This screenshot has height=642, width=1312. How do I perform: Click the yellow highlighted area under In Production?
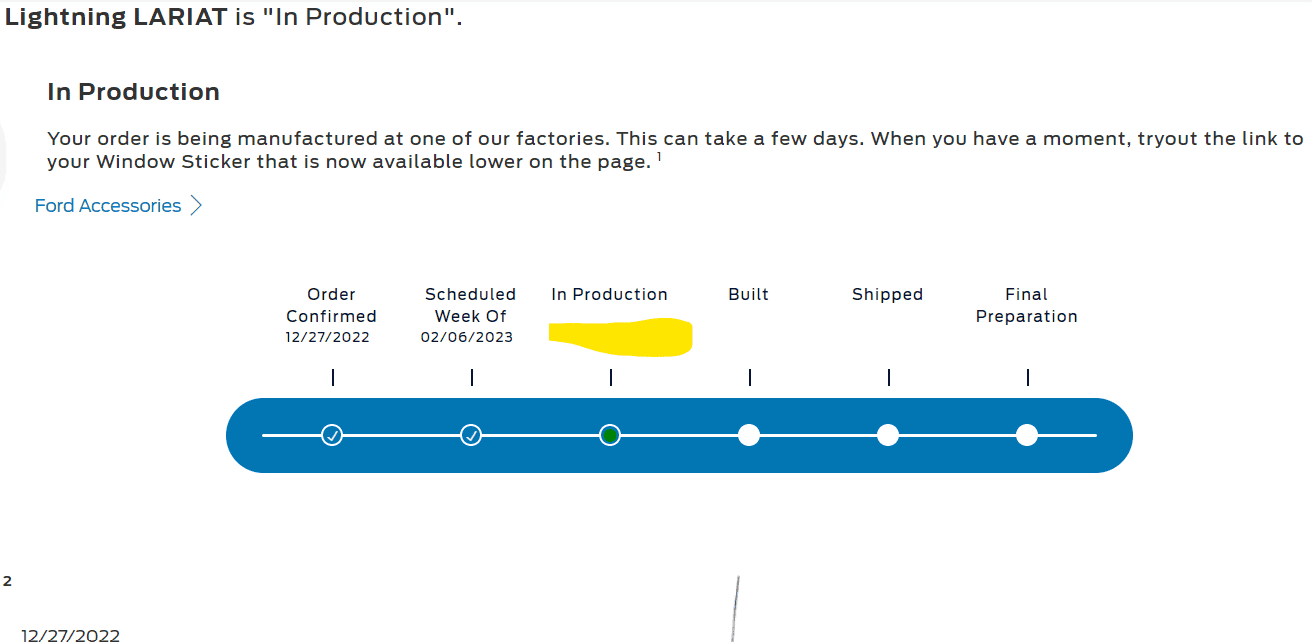(621, 337)
